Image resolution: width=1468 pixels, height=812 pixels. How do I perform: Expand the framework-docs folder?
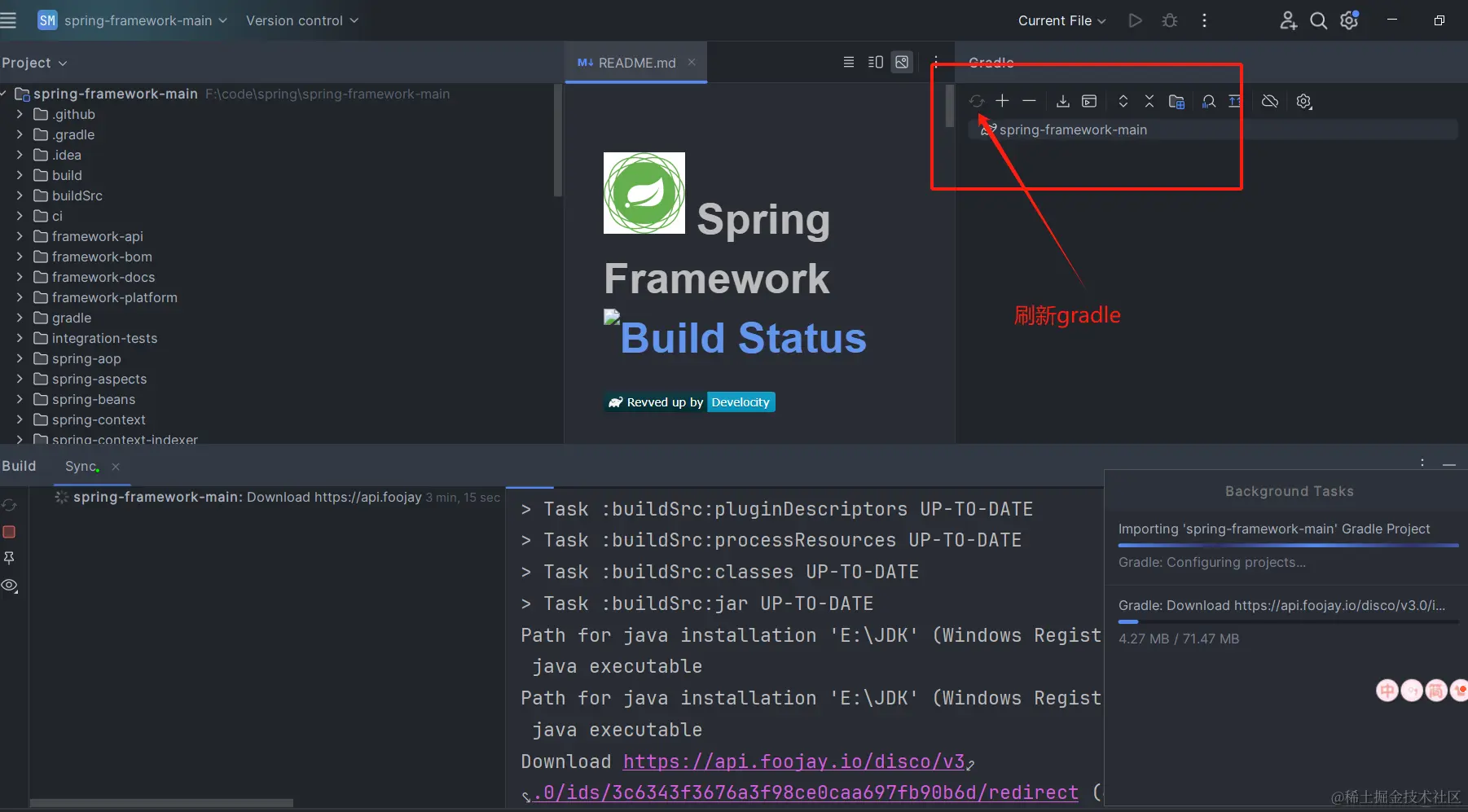click(x=20, y=277)
